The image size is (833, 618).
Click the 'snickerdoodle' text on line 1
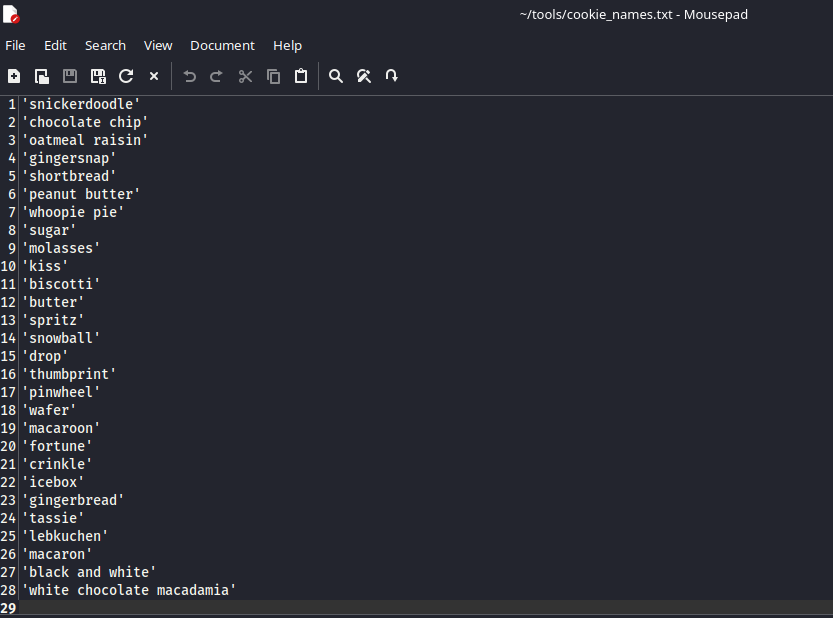(x=81, y=104)
